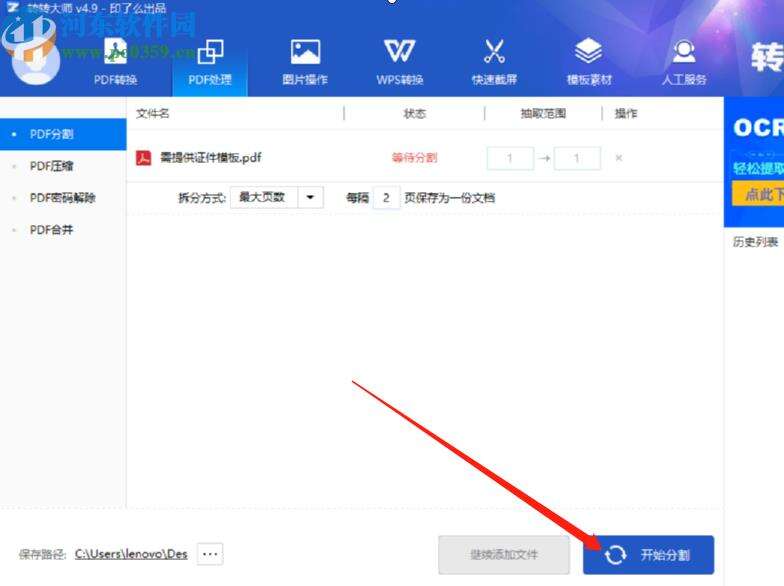Switch to WPS转换 conversion
The width and height of the screenshot is (784, 586).
coord(400,61)
